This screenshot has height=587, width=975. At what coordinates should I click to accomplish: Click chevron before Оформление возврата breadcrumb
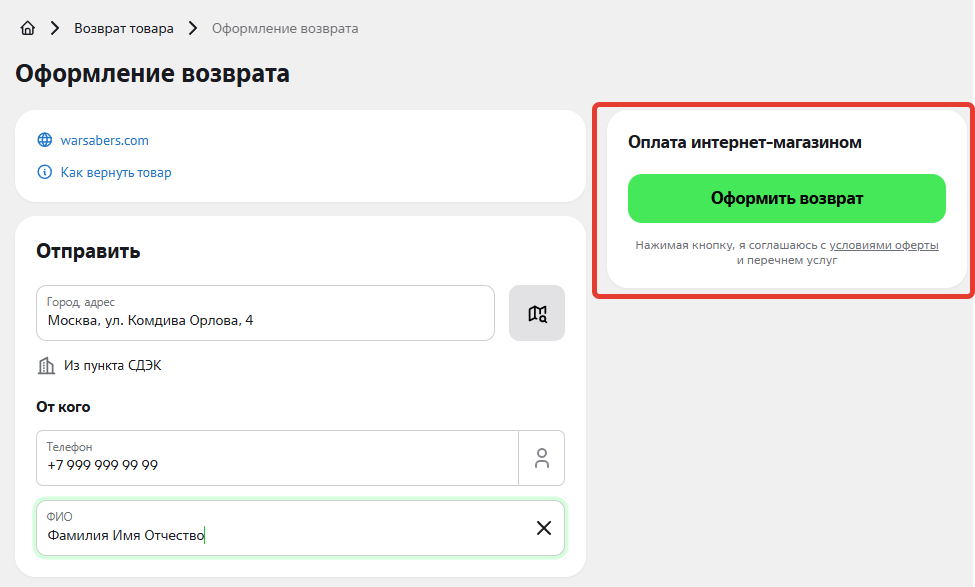pos(192,28)
